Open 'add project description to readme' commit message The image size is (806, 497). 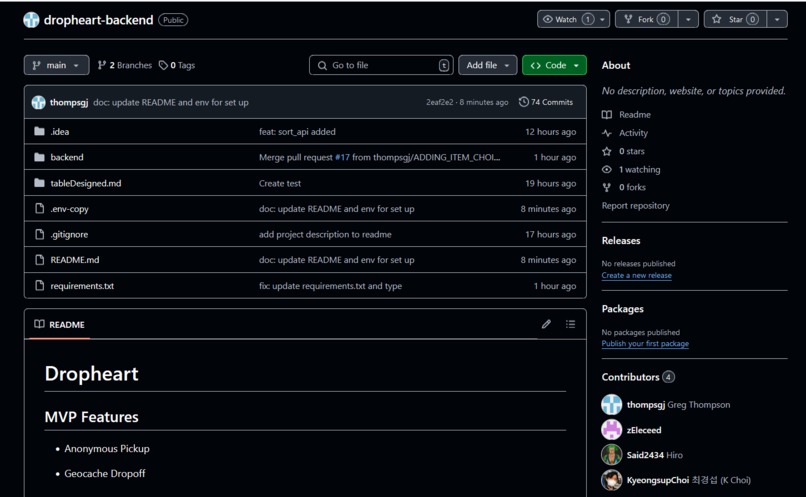tap(325, 234)
